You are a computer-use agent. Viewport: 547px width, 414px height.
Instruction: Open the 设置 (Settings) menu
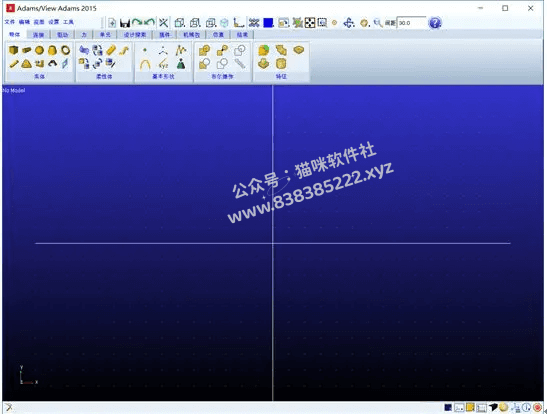[x=53, y=22]
